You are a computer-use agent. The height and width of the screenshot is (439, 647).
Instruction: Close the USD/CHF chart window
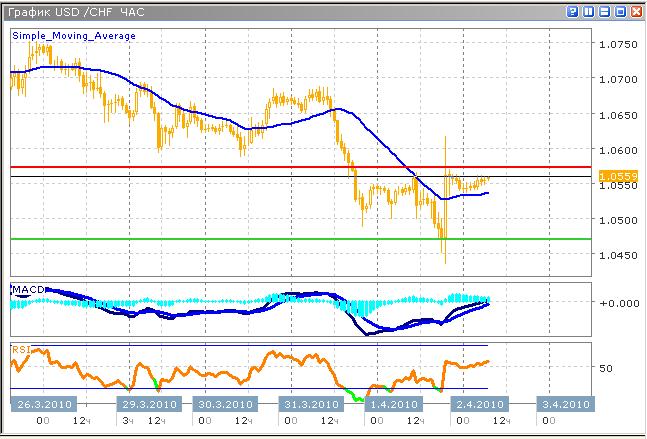click(x=636, y=12)
